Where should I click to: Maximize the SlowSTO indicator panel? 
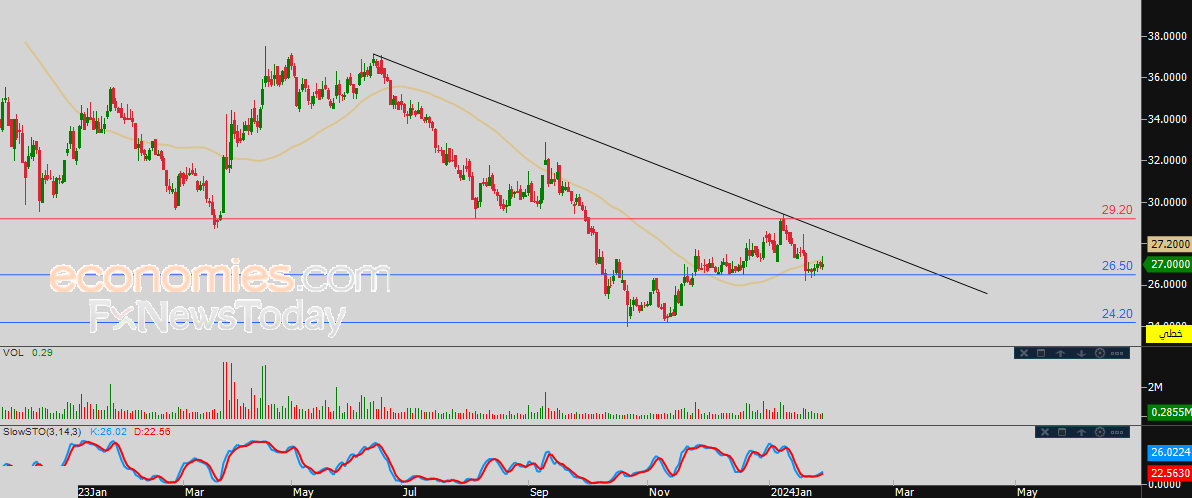click(x=1063, y=432)
